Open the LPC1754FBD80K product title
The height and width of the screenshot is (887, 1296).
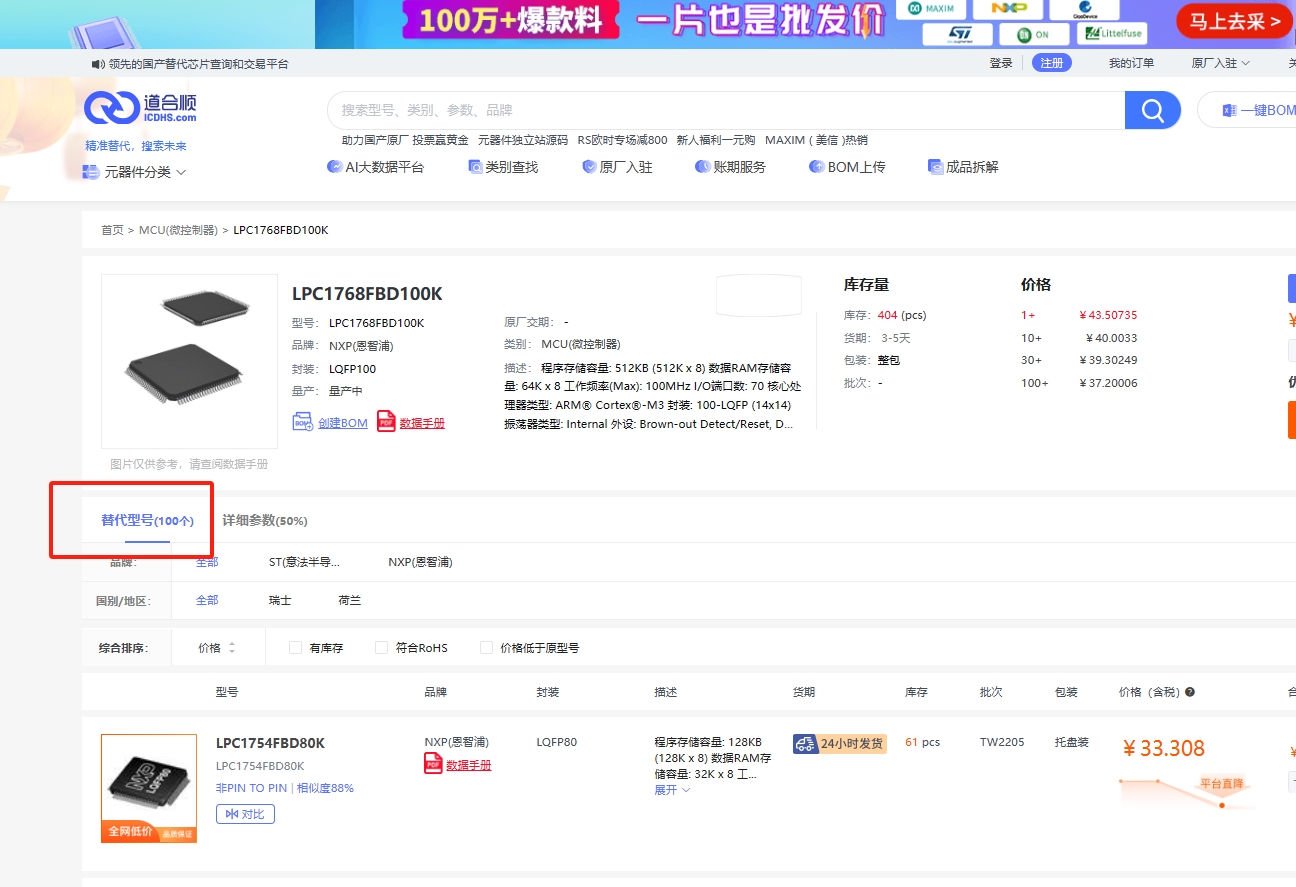click(x=270, y=743)
